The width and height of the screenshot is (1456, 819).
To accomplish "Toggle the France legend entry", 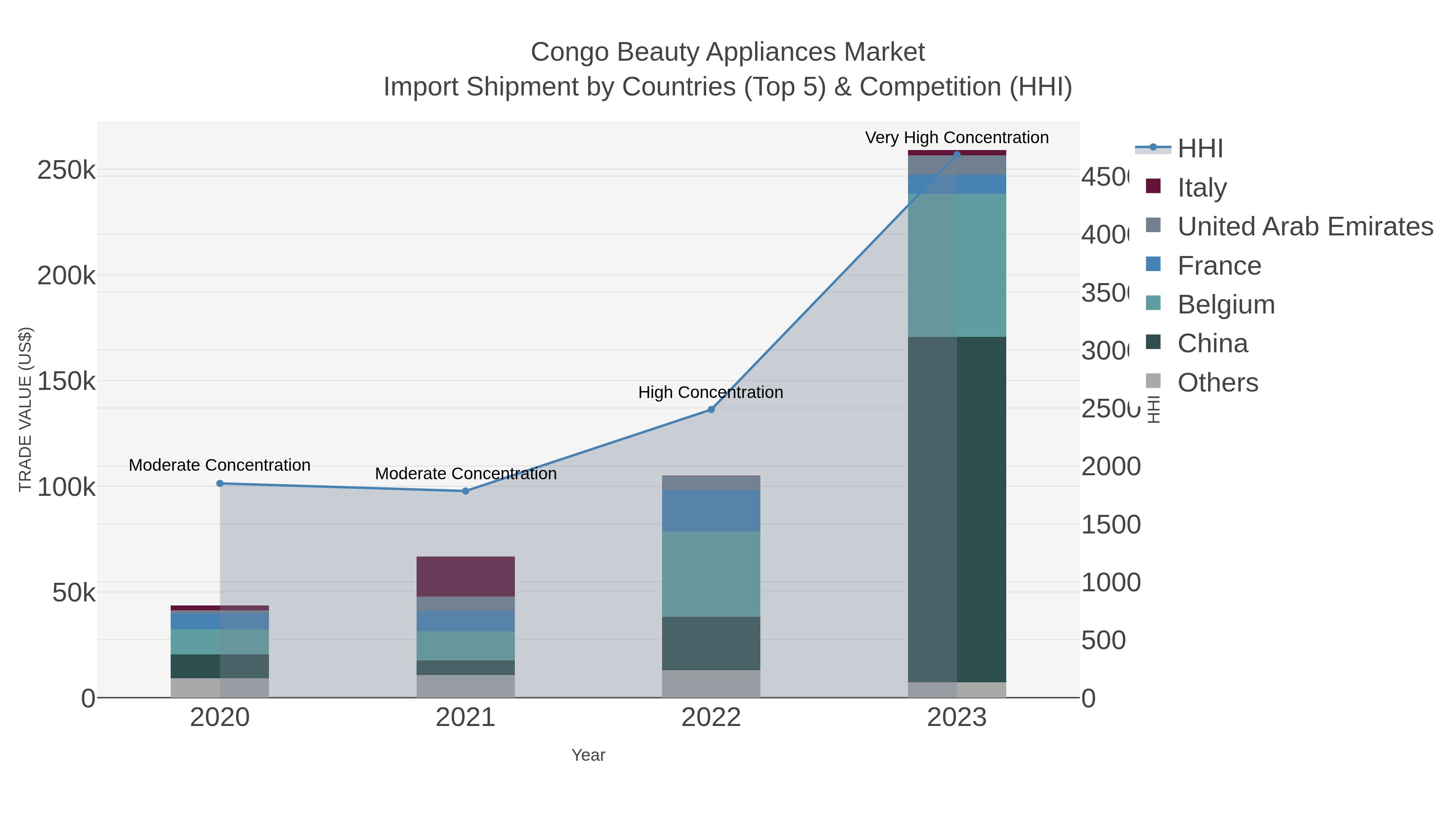I will coord(1203,265).
